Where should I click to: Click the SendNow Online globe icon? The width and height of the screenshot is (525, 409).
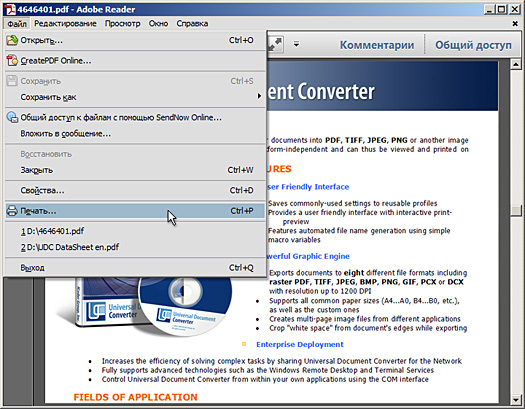(12, 117)
